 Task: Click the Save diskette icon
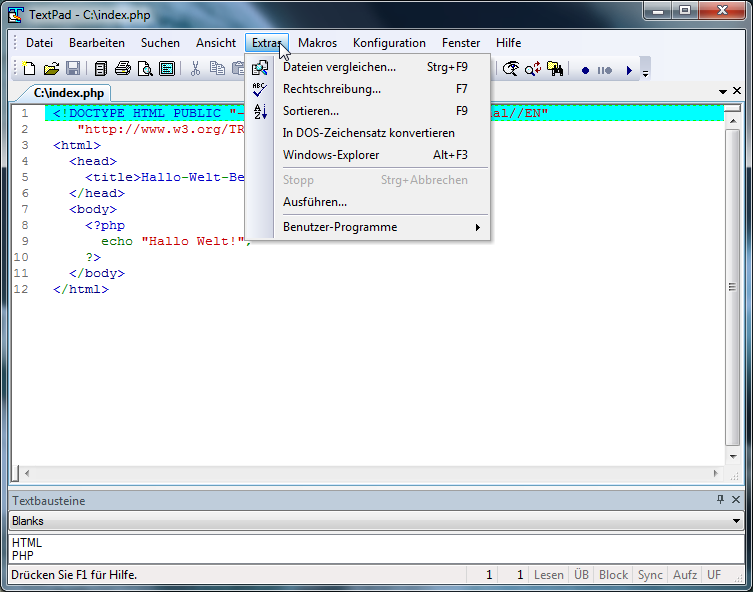coord(73,69)
